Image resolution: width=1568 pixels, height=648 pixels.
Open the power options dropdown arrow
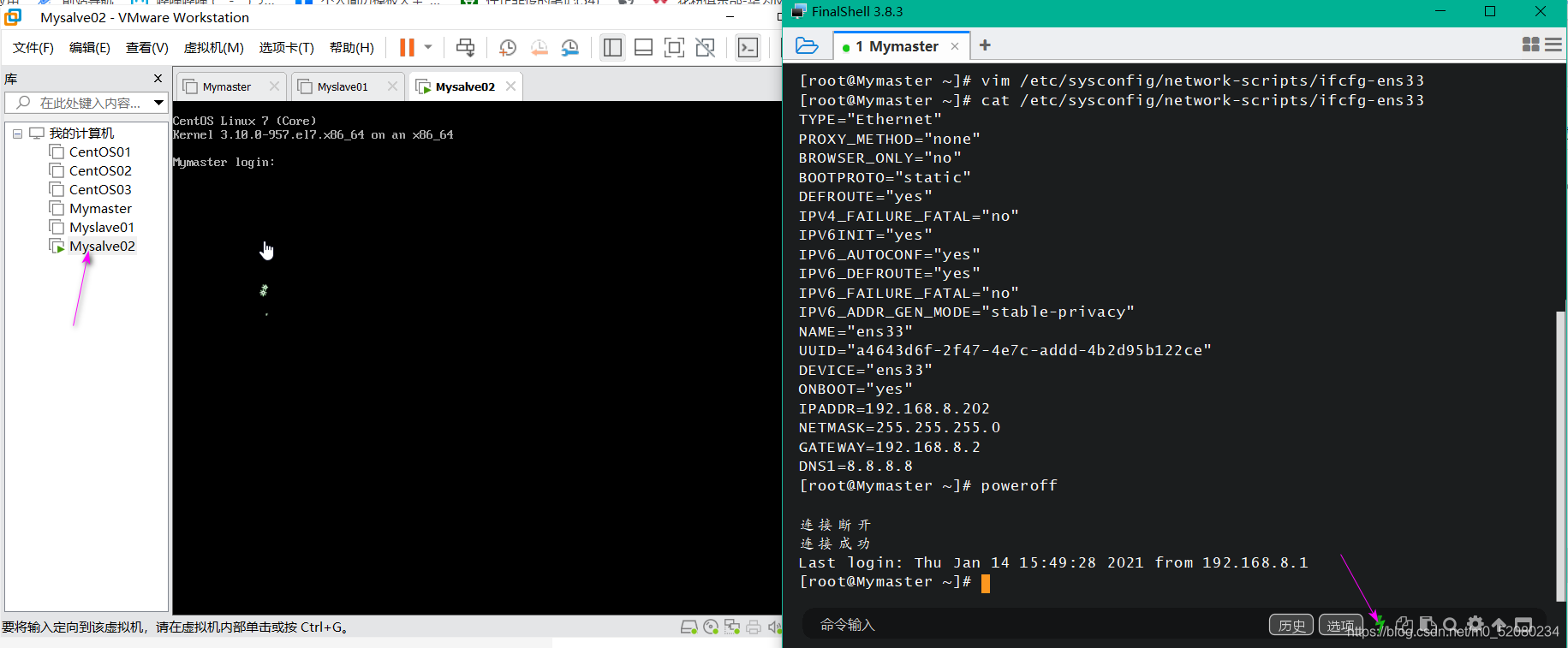coord(428,47)
